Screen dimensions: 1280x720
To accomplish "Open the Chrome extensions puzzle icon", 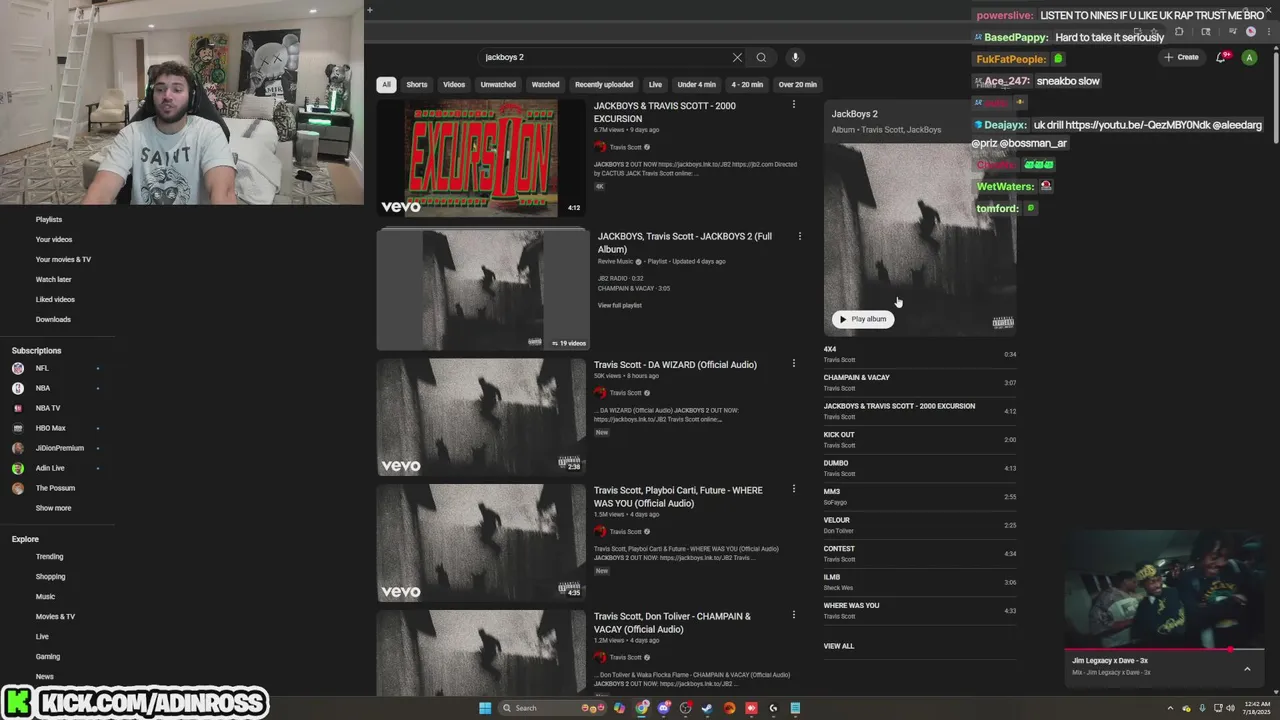I will 1179,31.
